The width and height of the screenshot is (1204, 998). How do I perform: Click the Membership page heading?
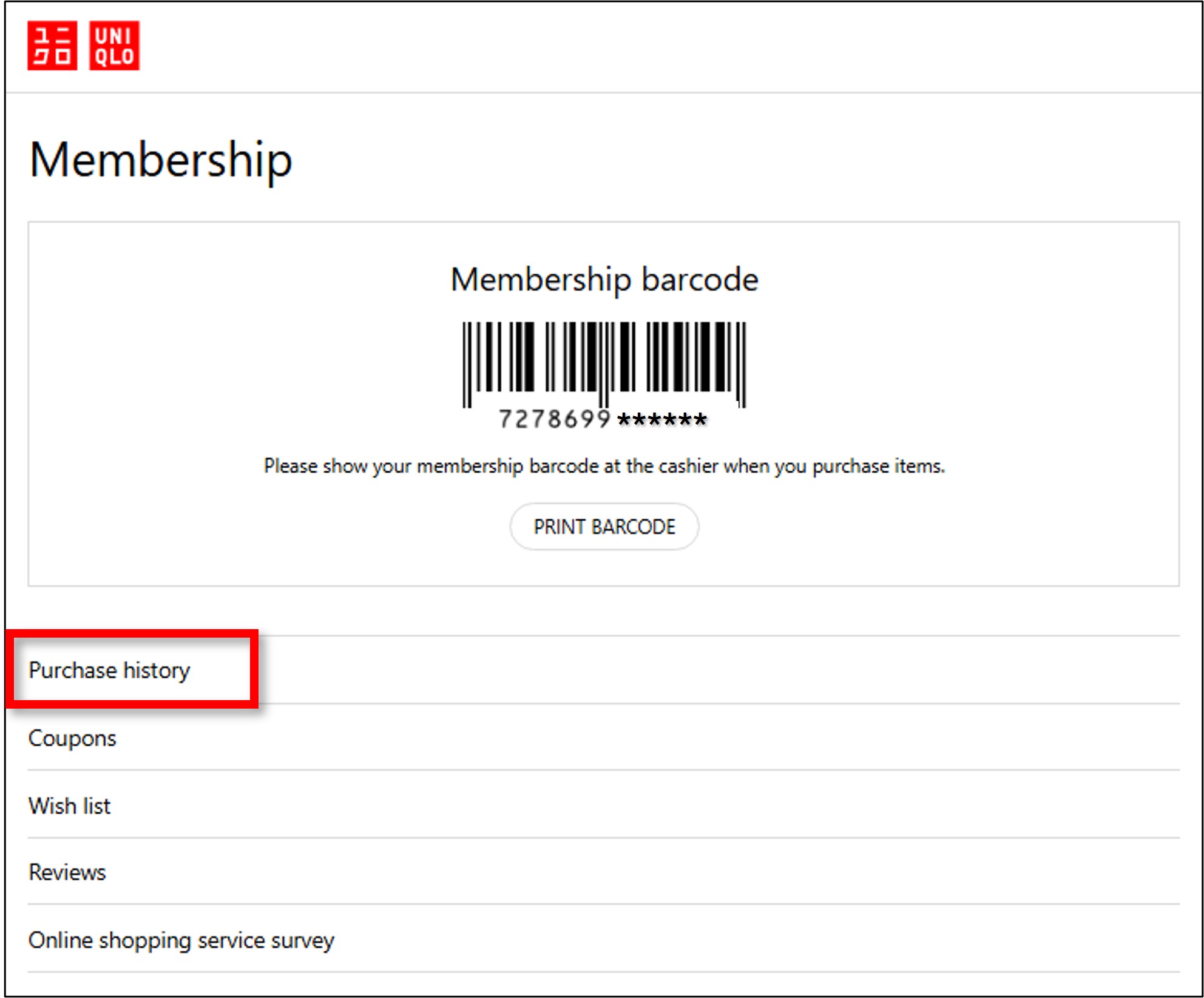coord(161,160)
